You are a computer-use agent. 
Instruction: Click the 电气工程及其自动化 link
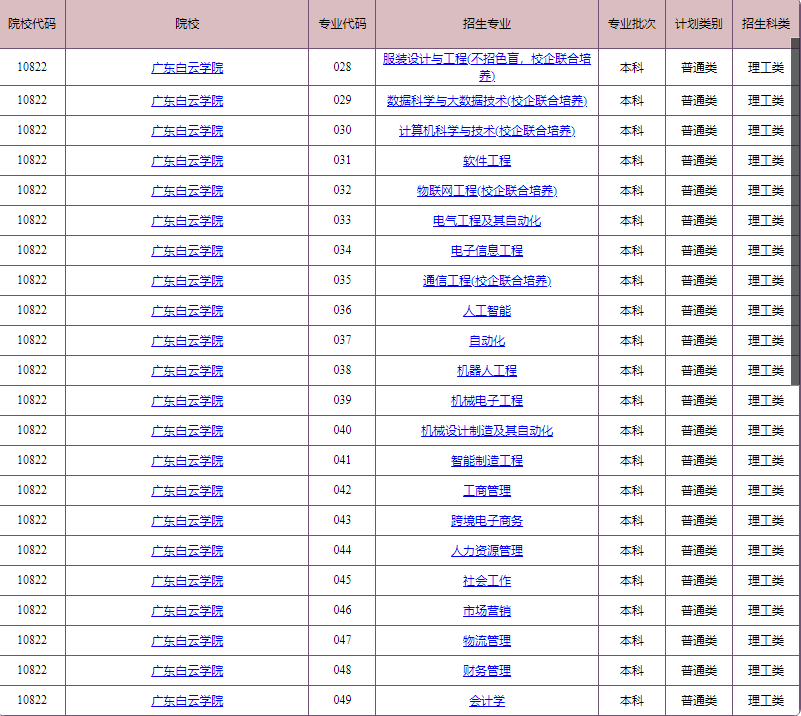486,221
